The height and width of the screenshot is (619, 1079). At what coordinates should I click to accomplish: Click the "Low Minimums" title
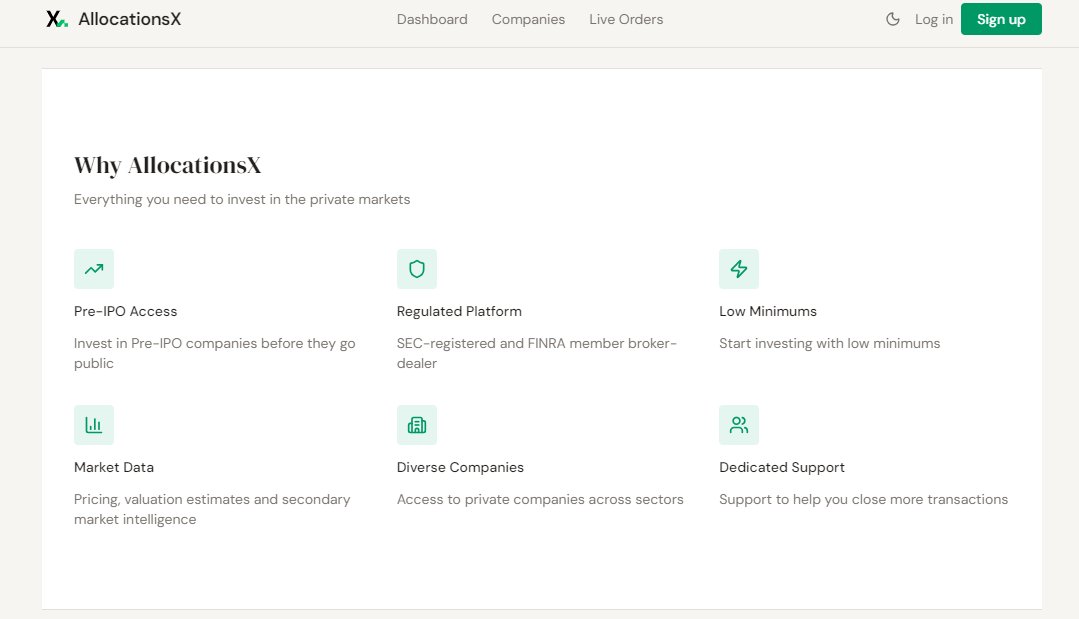[x=768, y=312]
